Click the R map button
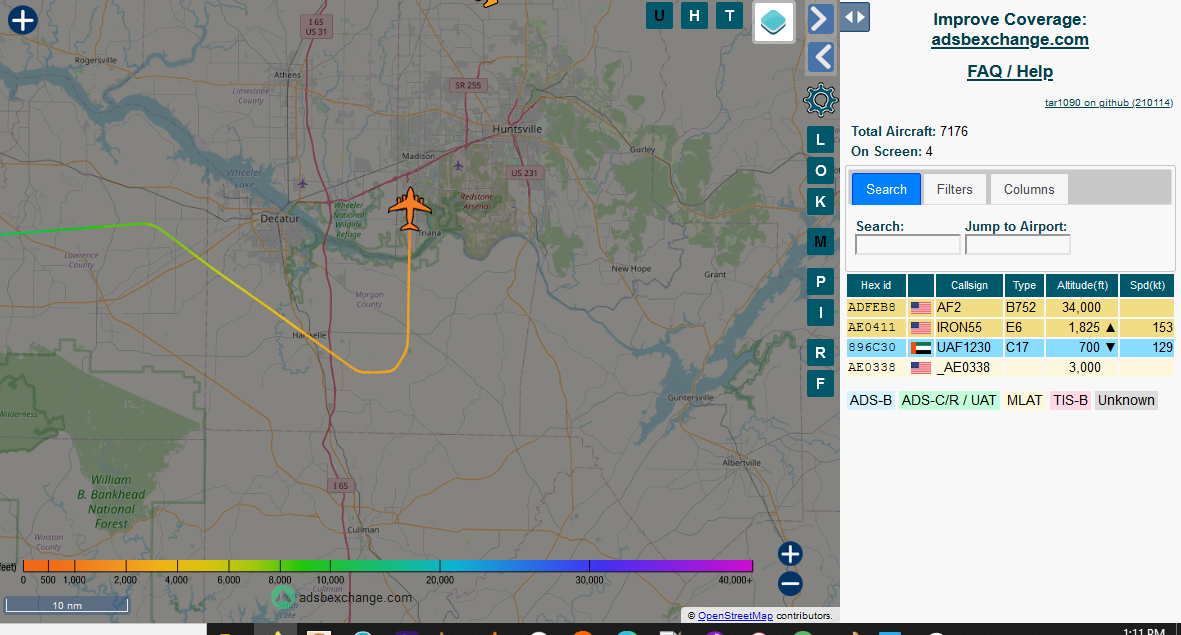The image size is (1181, 635). pyautogui.click(x=820, y=353)
